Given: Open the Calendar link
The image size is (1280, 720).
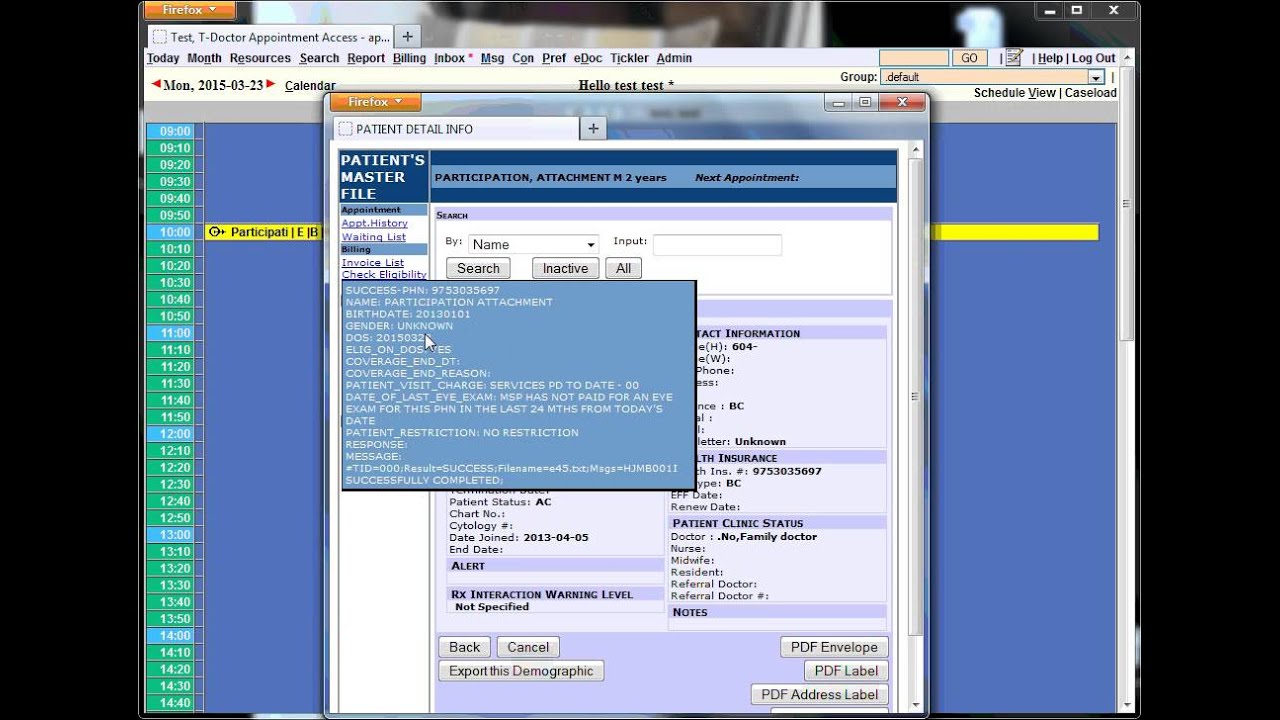Looking at the screenshot, I should (x=310, y=86).
